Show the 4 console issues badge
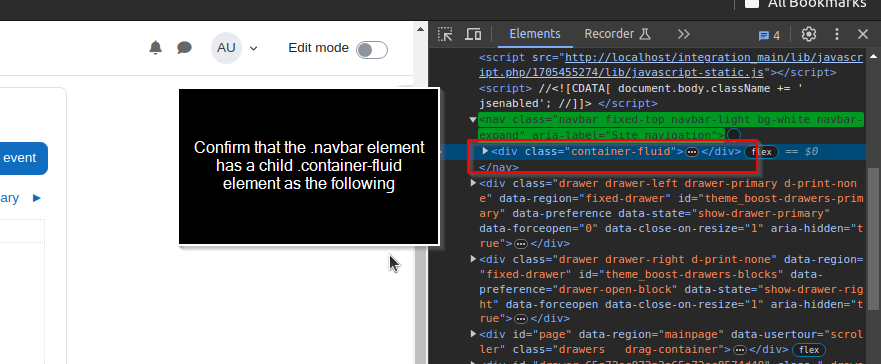 tap(769, 35)
